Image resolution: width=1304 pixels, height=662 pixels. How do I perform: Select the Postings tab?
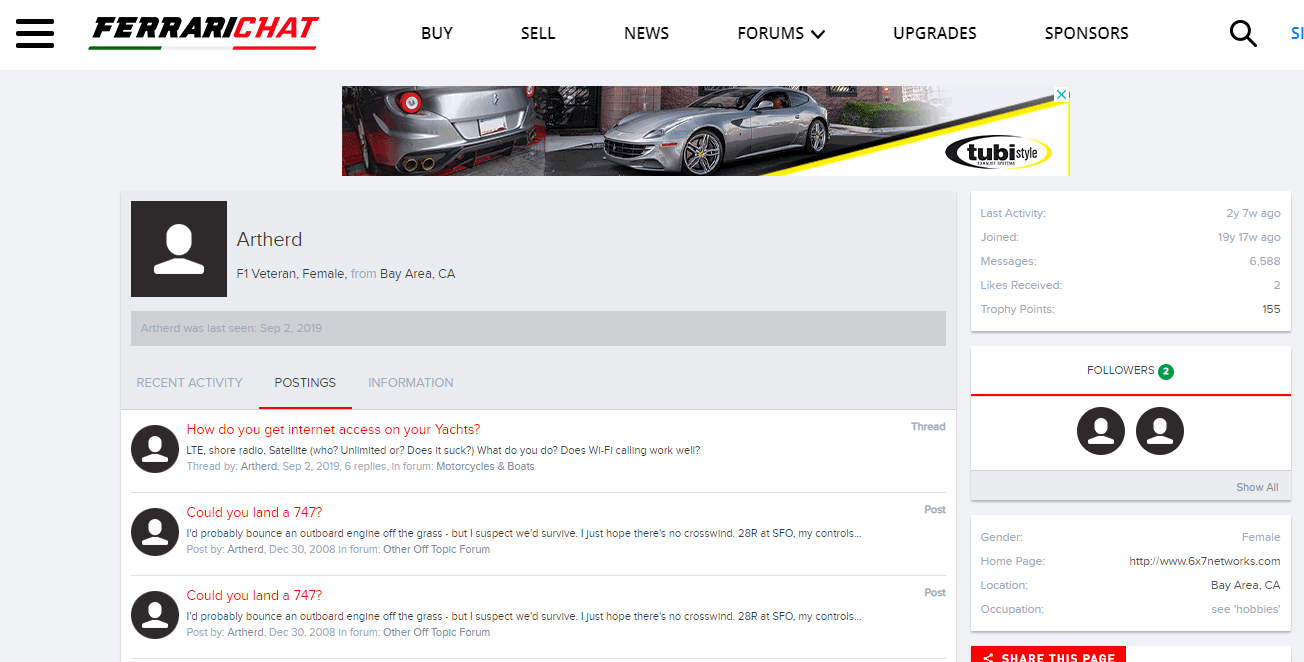point(305,383)
